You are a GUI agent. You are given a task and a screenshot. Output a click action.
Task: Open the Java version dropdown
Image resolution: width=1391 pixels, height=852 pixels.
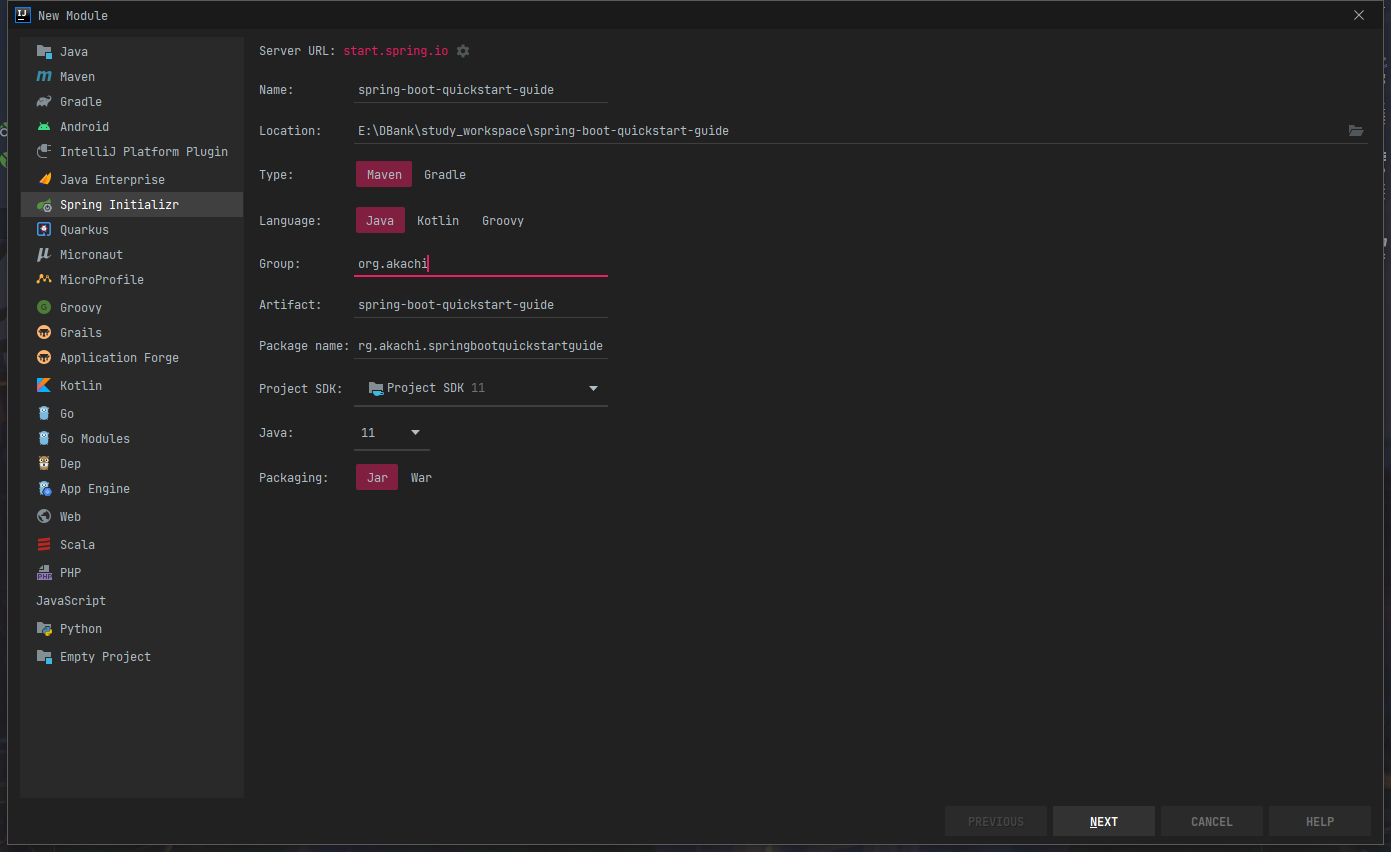[x=392, y=433]
